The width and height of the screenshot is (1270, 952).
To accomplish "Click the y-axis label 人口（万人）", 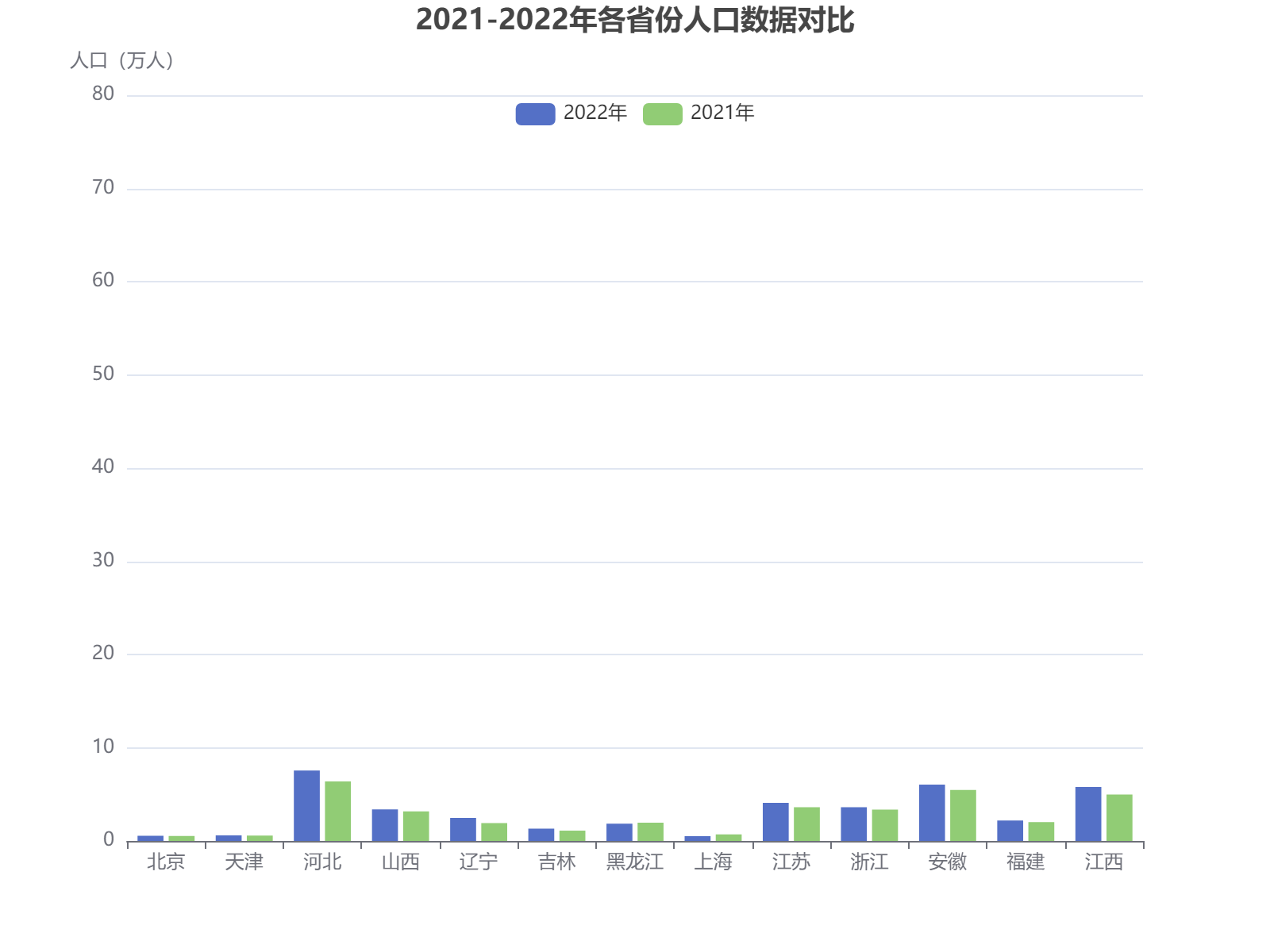I will (124, 60).
